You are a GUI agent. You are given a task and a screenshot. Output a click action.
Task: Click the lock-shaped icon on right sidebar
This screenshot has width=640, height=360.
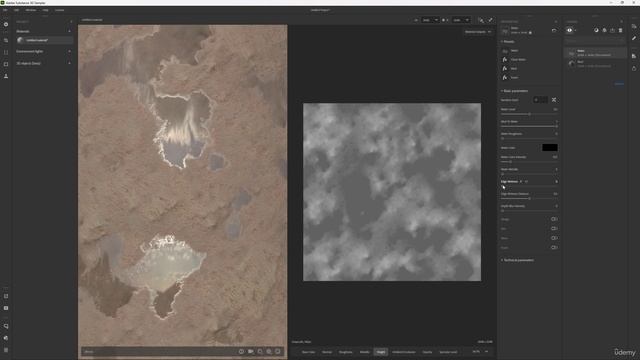click(x=634, y=69)
